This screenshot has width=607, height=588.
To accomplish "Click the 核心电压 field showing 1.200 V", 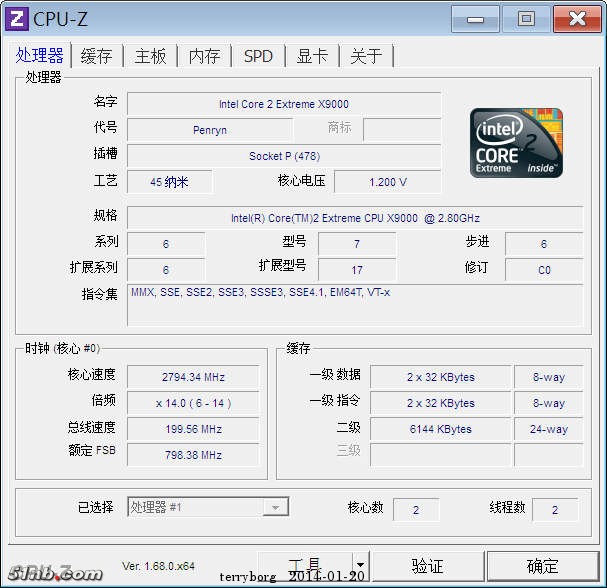I will (387, 182).
